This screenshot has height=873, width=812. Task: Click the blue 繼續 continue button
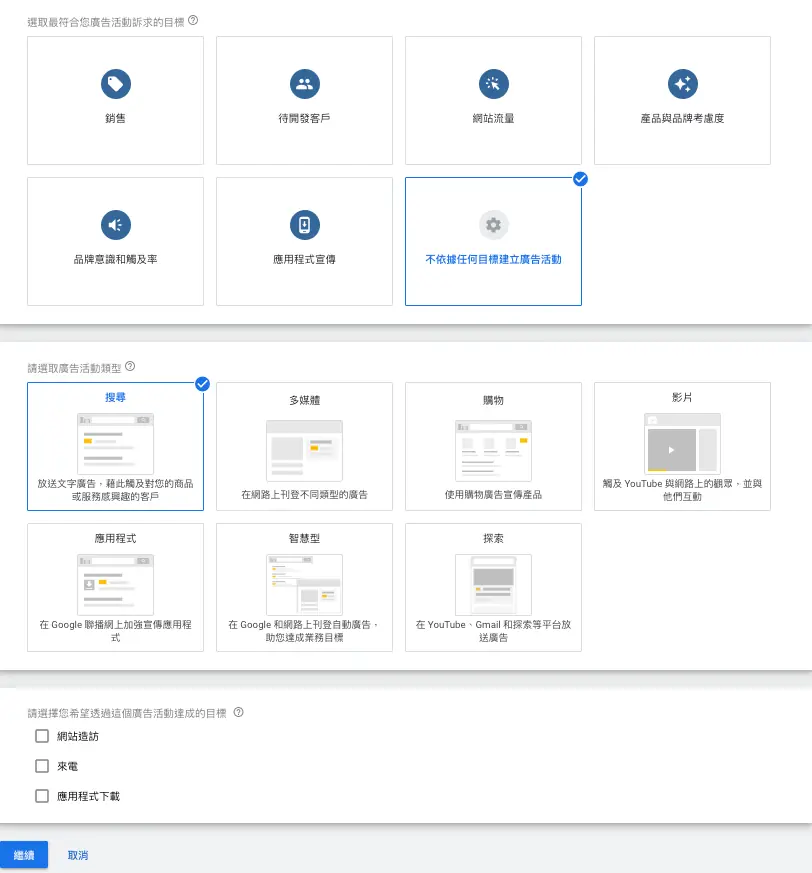(24, 855)
